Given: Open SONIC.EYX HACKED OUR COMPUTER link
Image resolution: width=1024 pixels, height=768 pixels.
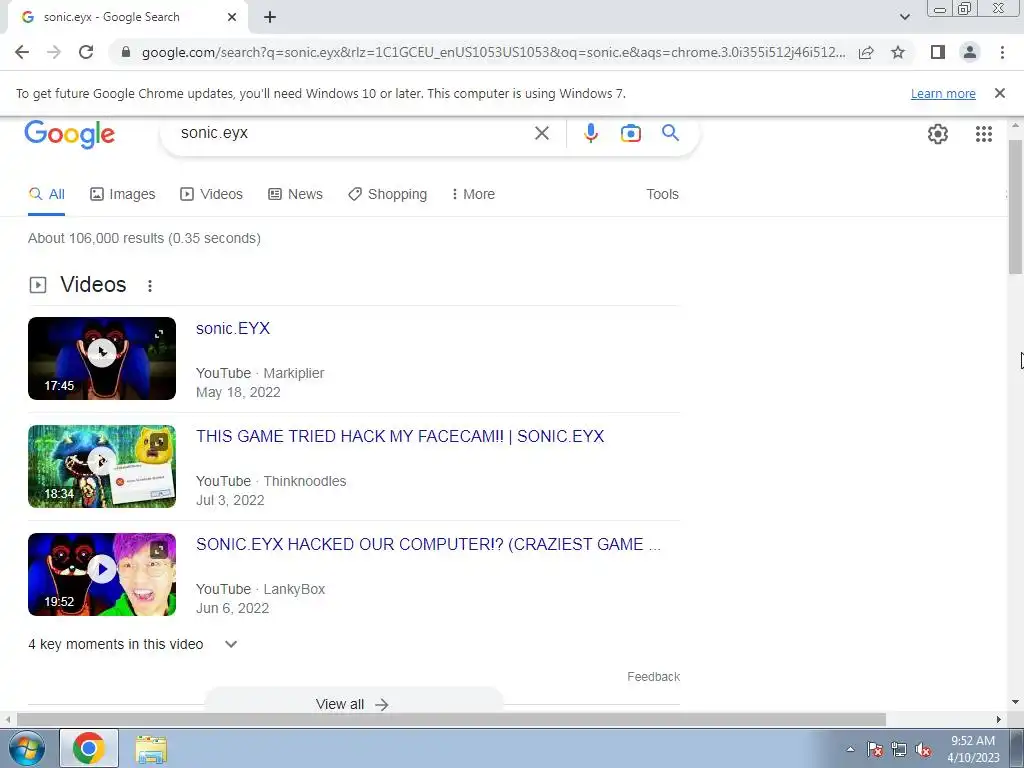Looking at the screenshot, I should click(428, 544).
